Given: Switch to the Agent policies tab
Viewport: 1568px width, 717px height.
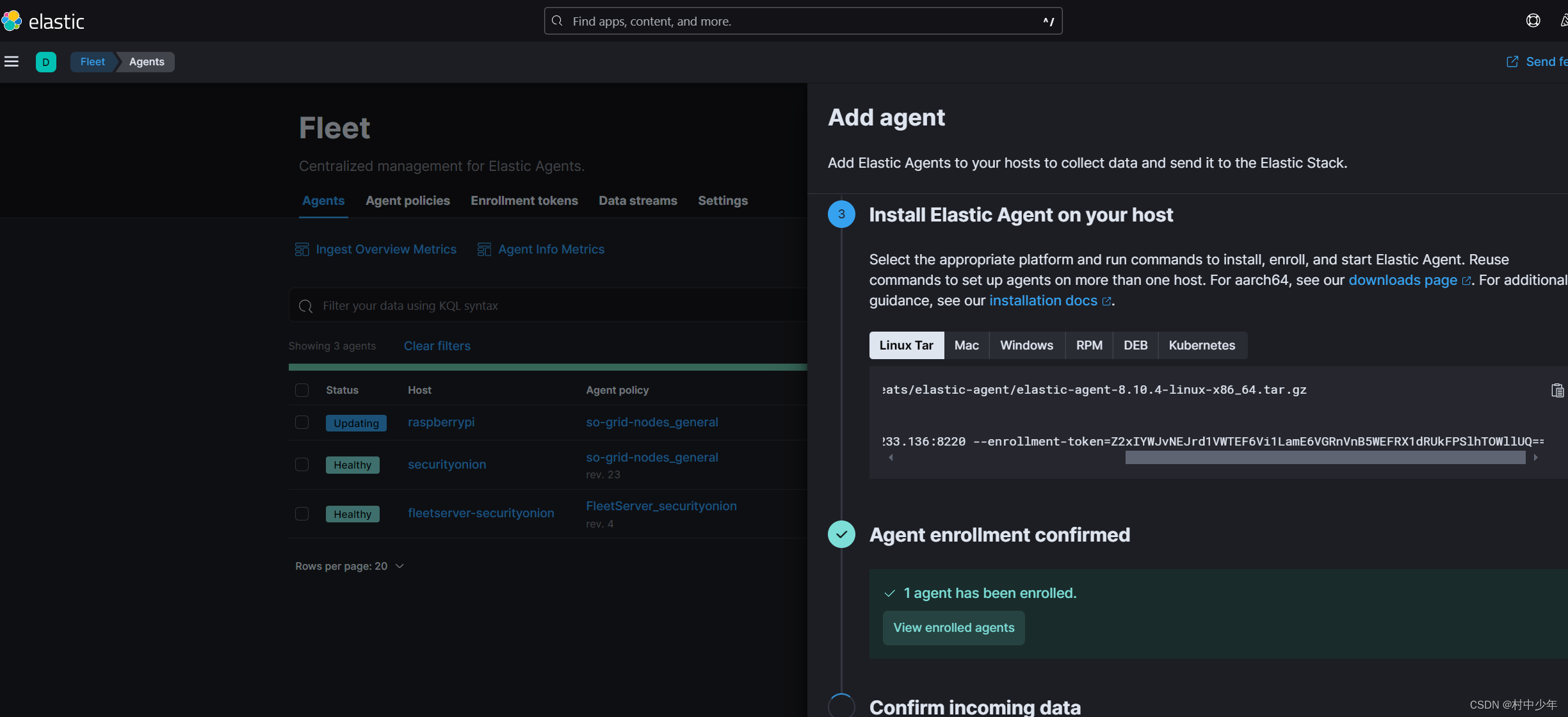Looking at the screenshot, I should click(408, 200).
